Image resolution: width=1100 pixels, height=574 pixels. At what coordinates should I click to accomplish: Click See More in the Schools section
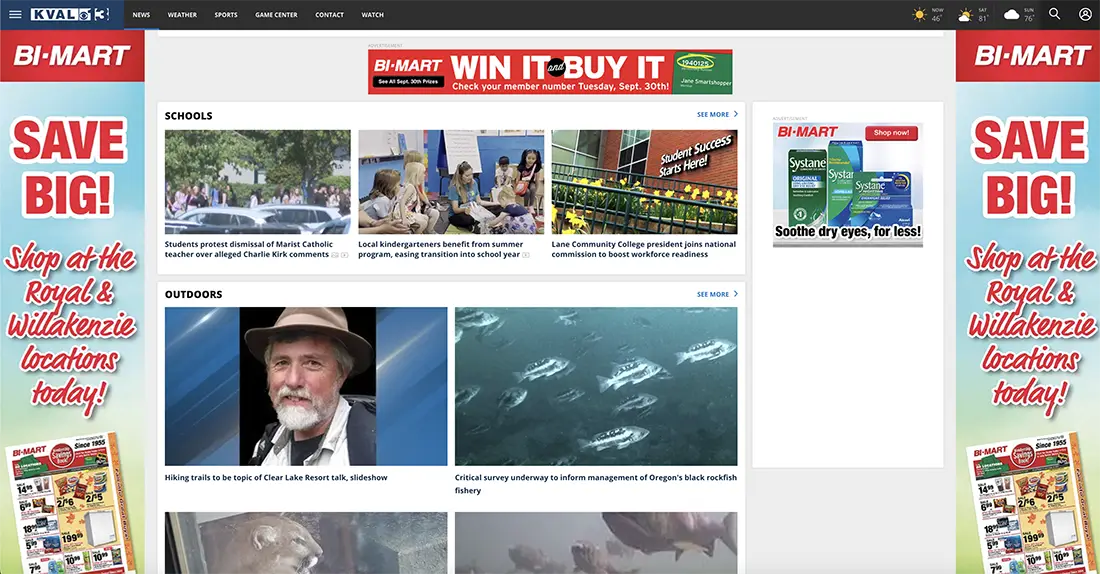click(x=713, y=114)
